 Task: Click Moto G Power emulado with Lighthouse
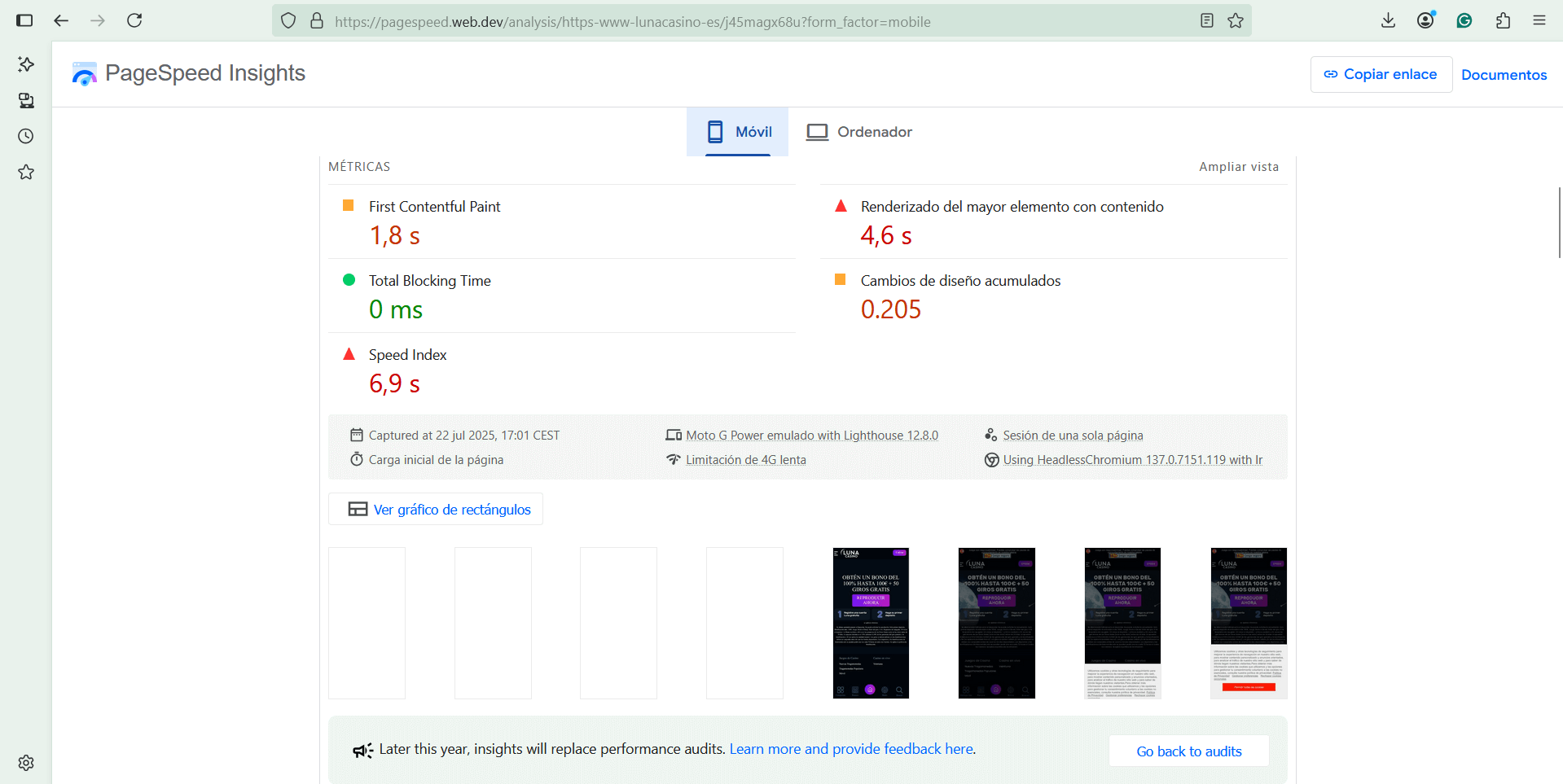point(812,436)
